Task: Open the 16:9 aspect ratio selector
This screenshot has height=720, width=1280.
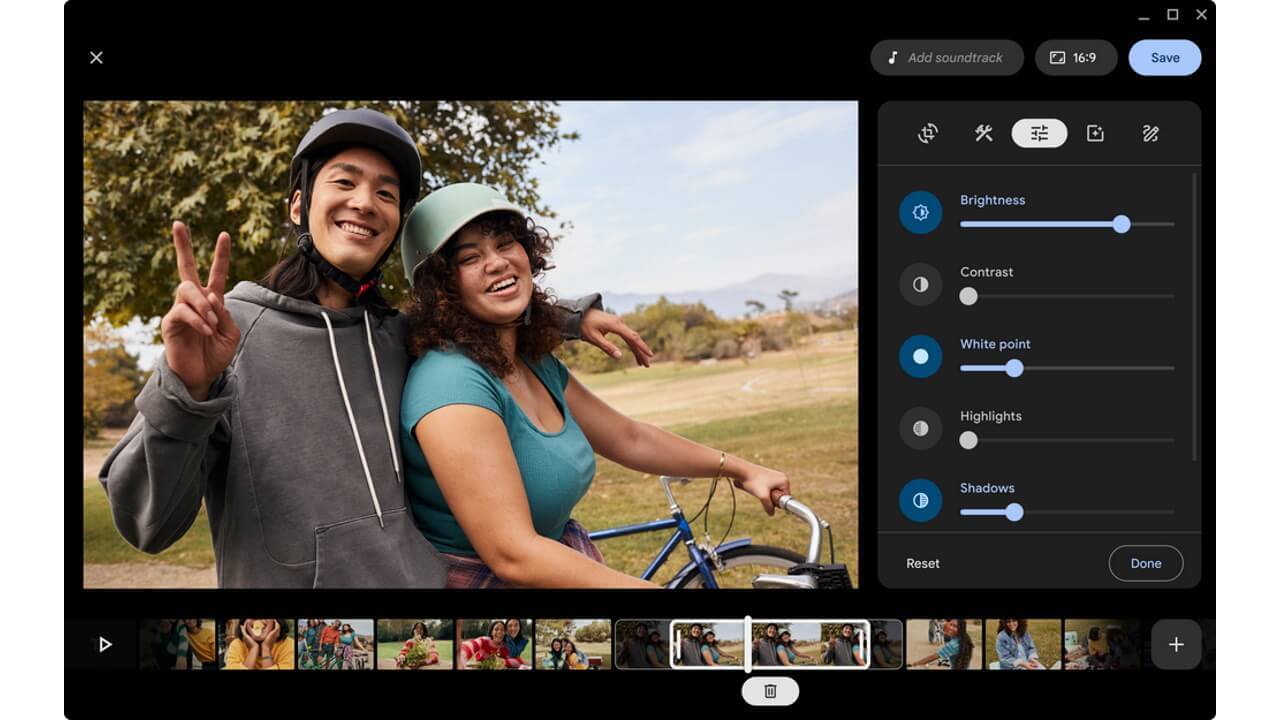Action: pyautogui.click(x=1076, y=57)
